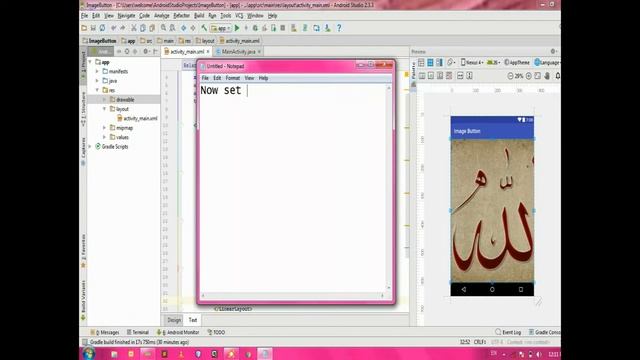Expand the java folder
The height and width of the screenshot is (360, 640).
tap(98, 81)
